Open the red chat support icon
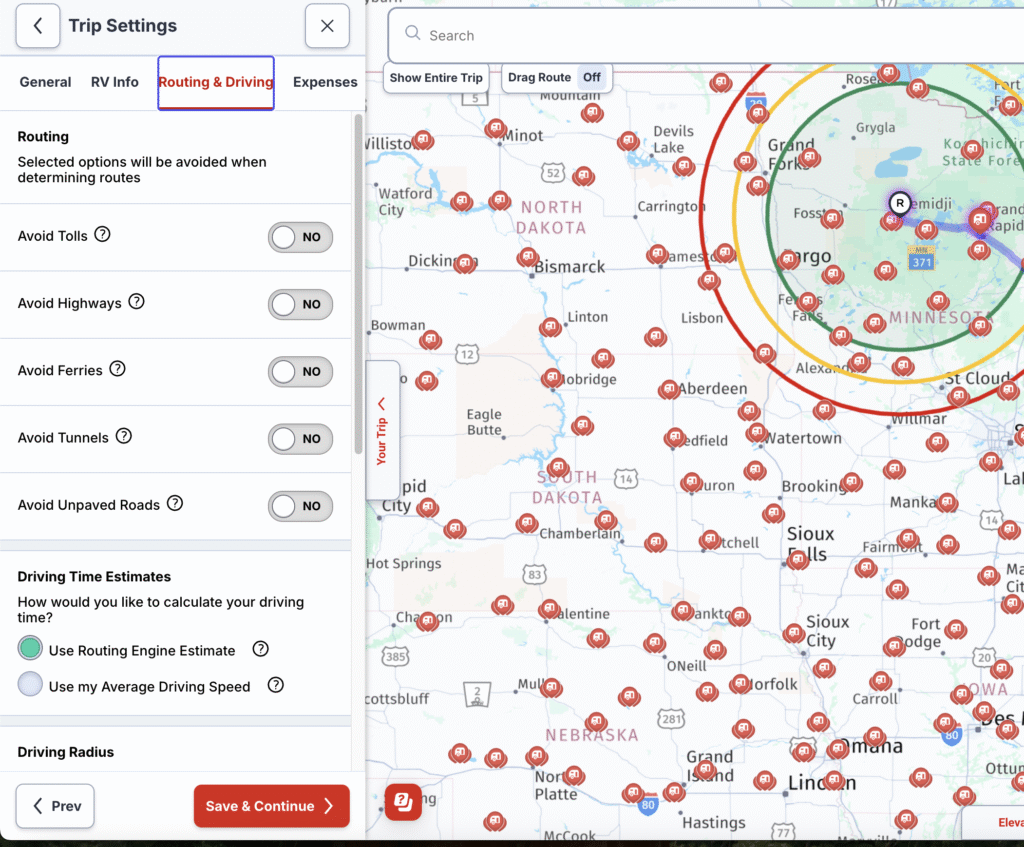Viewport: 1024px width, 847px height. [403, 802]
